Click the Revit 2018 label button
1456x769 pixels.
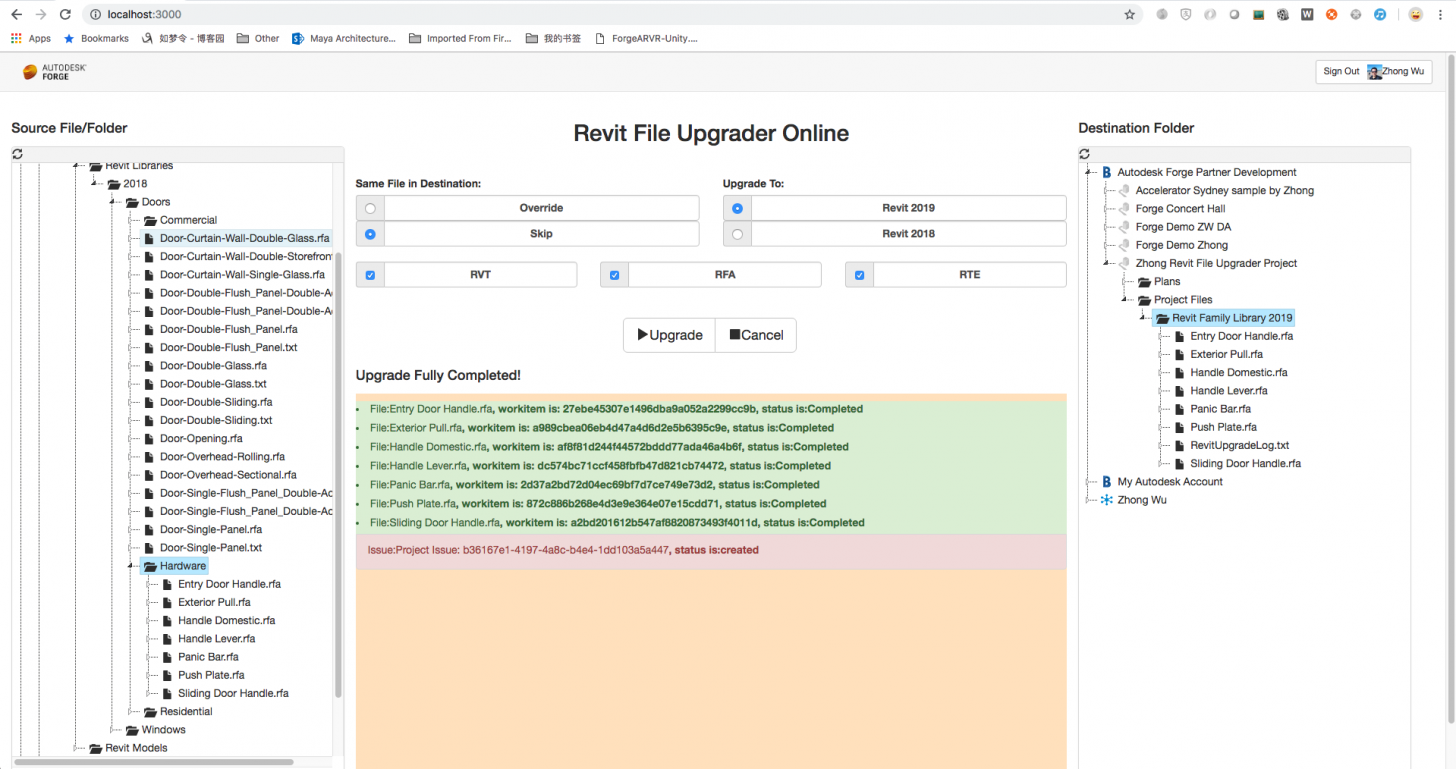tap(908, 234)
